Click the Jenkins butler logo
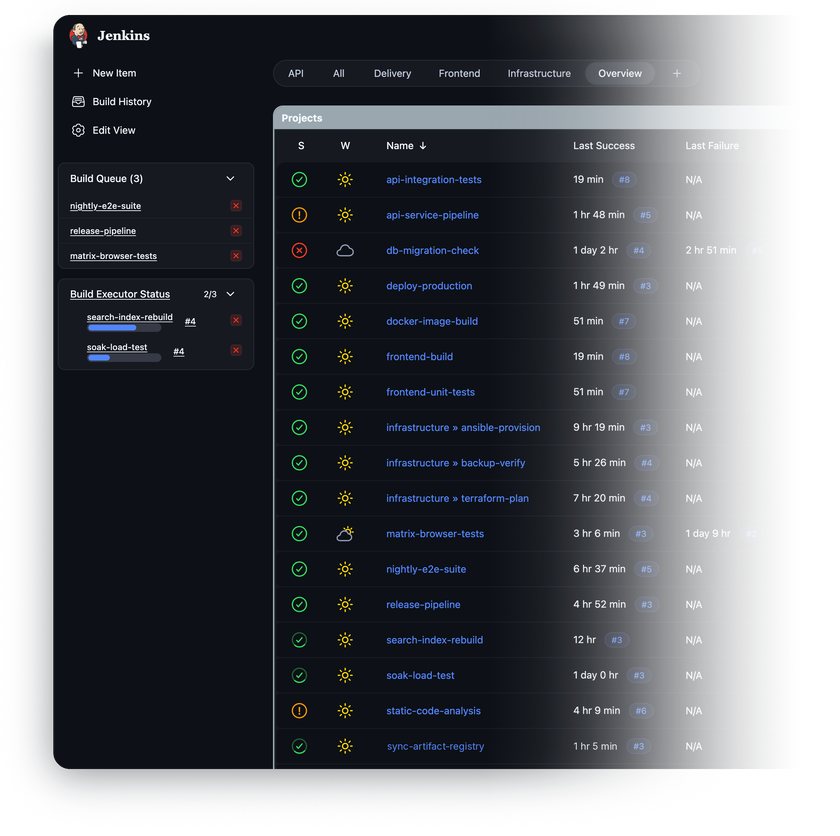The height and width of the screenshot is (836, 840). (79, 35)
